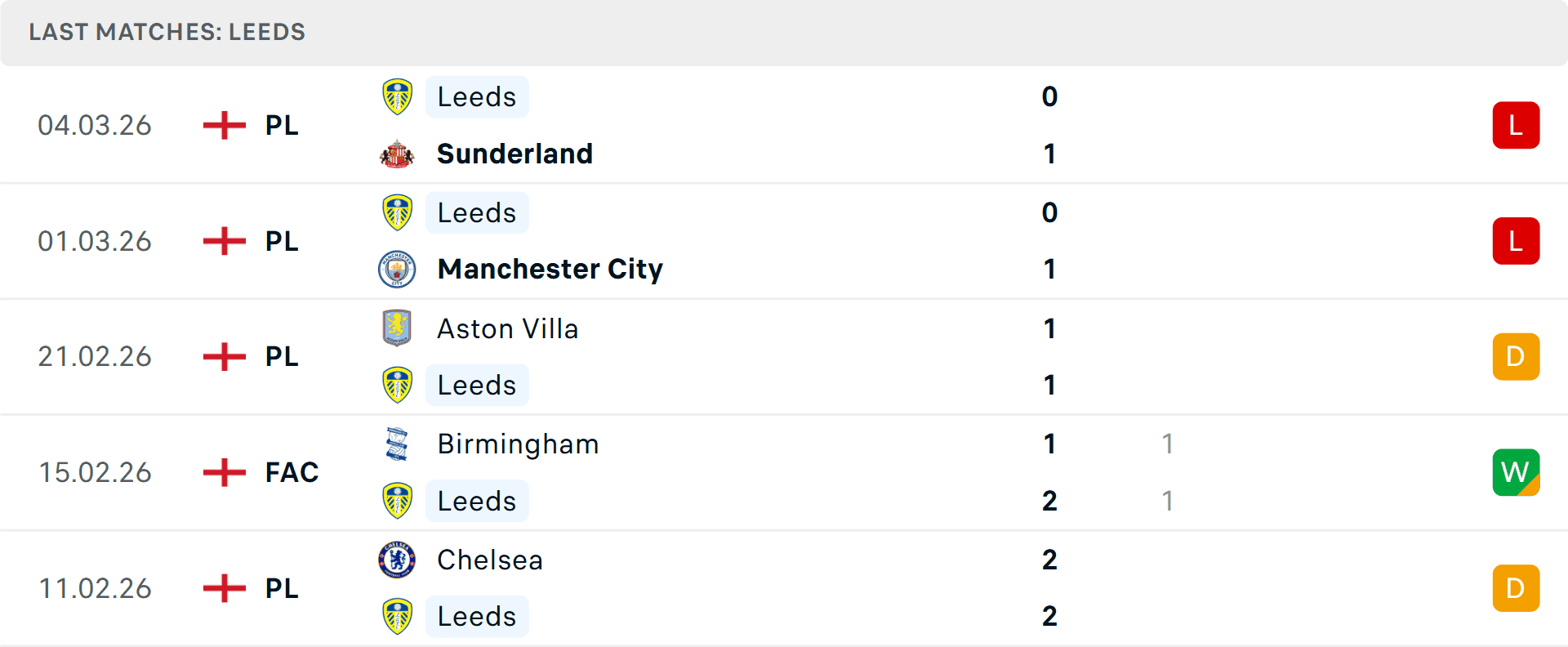The image size is (1568, 647).
Task: Click the Manchester City crest
Action: [397, 269]
